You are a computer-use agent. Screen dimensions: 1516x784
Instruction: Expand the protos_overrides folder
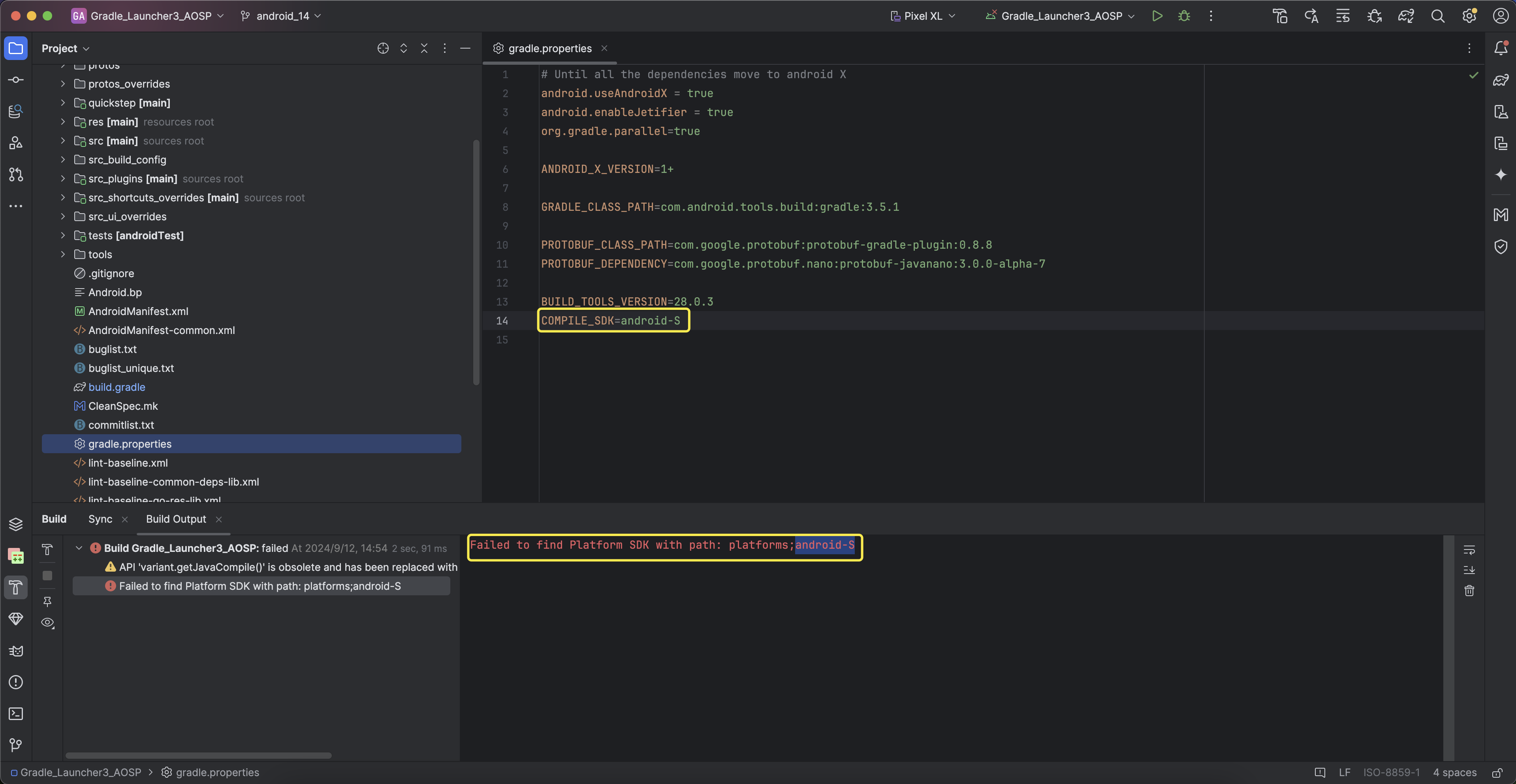tap(63, 84)
